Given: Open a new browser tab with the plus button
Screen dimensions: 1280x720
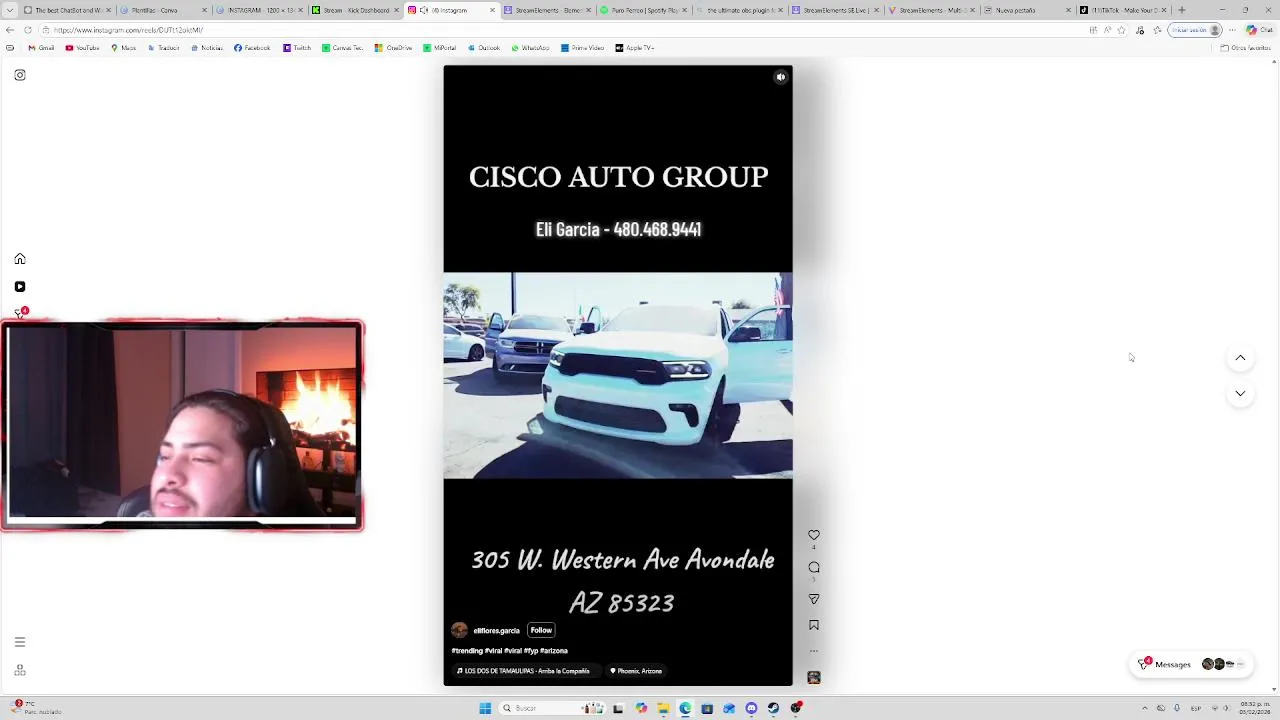Looking at the screenshot, I should 1182,10.
